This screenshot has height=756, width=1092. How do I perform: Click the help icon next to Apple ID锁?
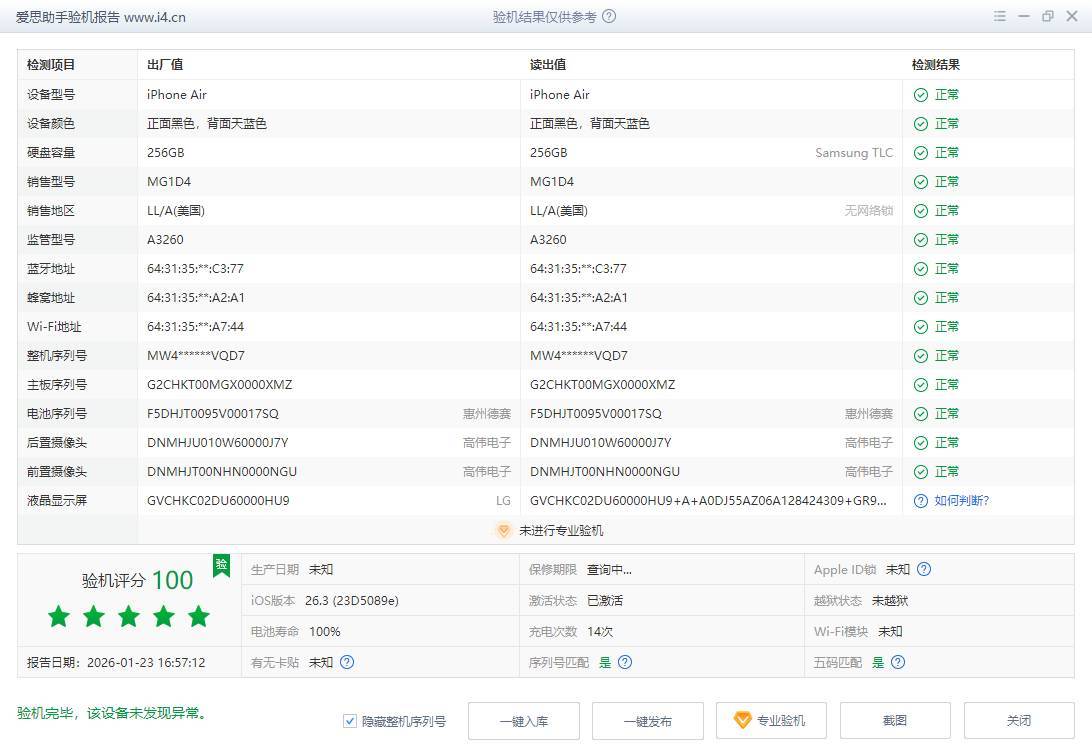[x=924, y=570]
